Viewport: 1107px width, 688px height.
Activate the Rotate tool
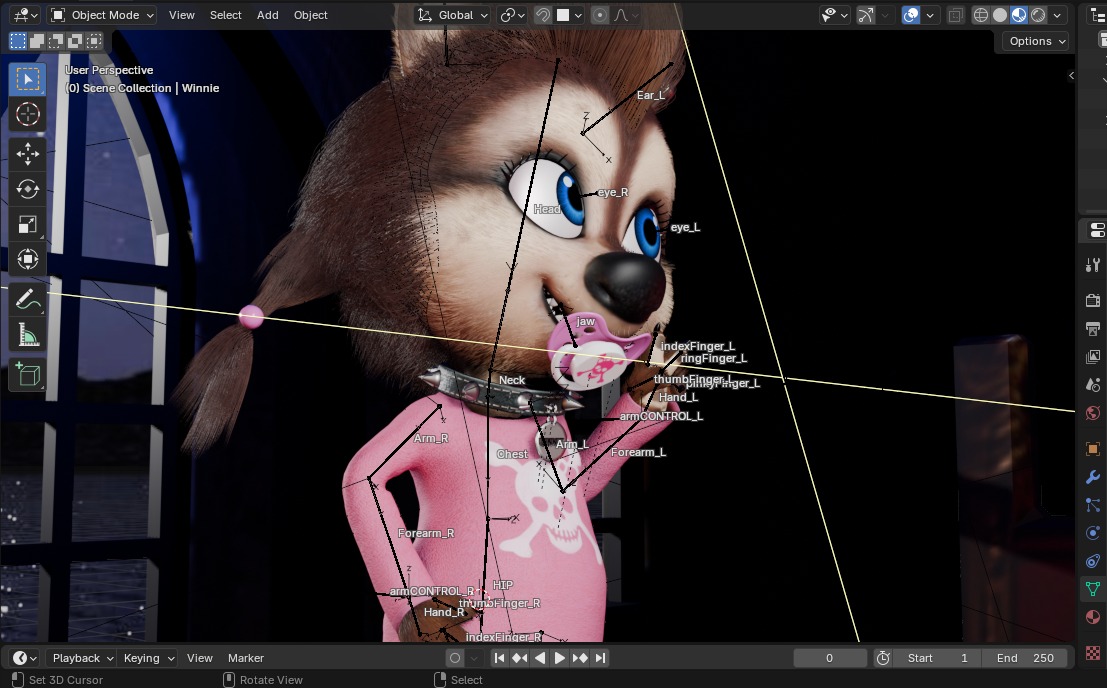pos(28,189)
